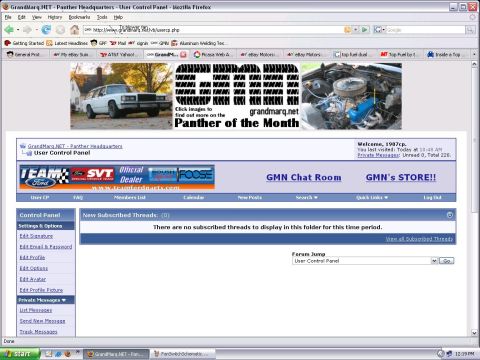This screenshot has height=360, width=480.
Task: Go to the browser Home icon
Action: (75, 30)
